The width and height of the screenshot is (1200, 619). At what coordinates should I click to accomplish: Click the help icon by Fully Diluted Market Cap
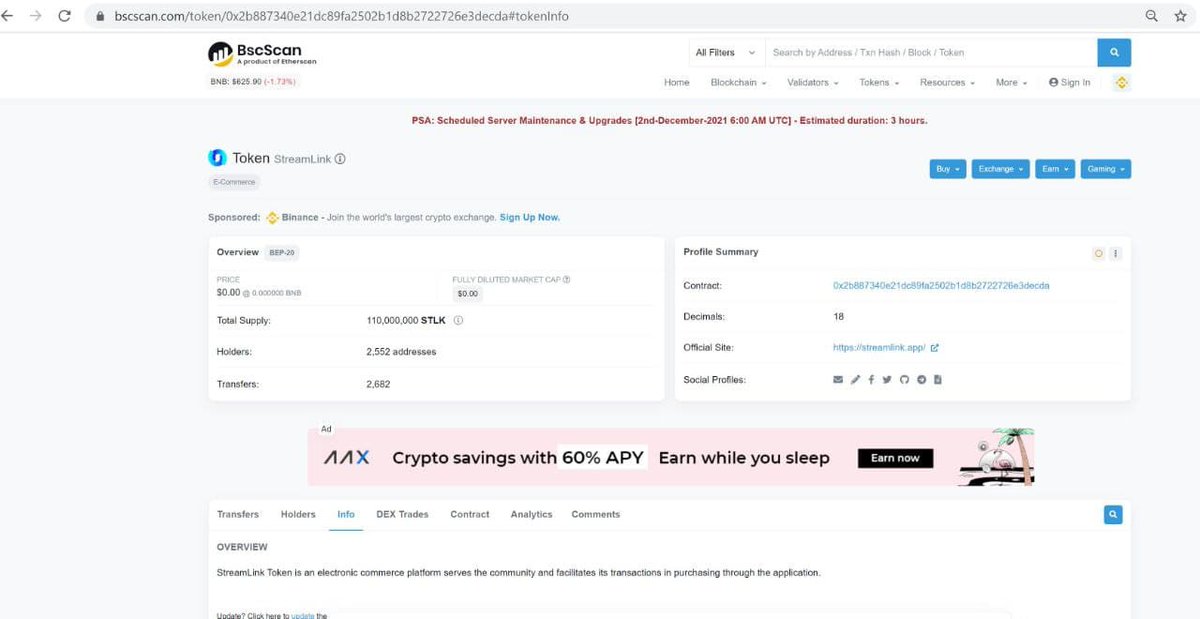pos(567,280)
